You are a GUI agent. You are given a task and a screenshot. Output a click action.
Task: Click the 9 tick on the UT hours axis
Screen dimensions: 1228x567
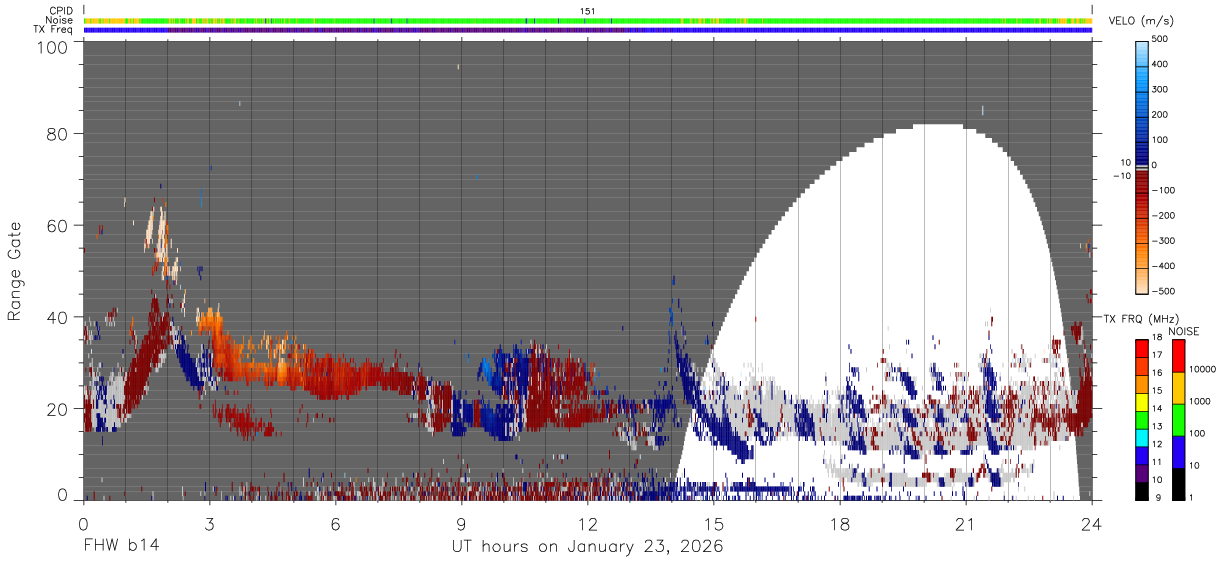[462, 524]
